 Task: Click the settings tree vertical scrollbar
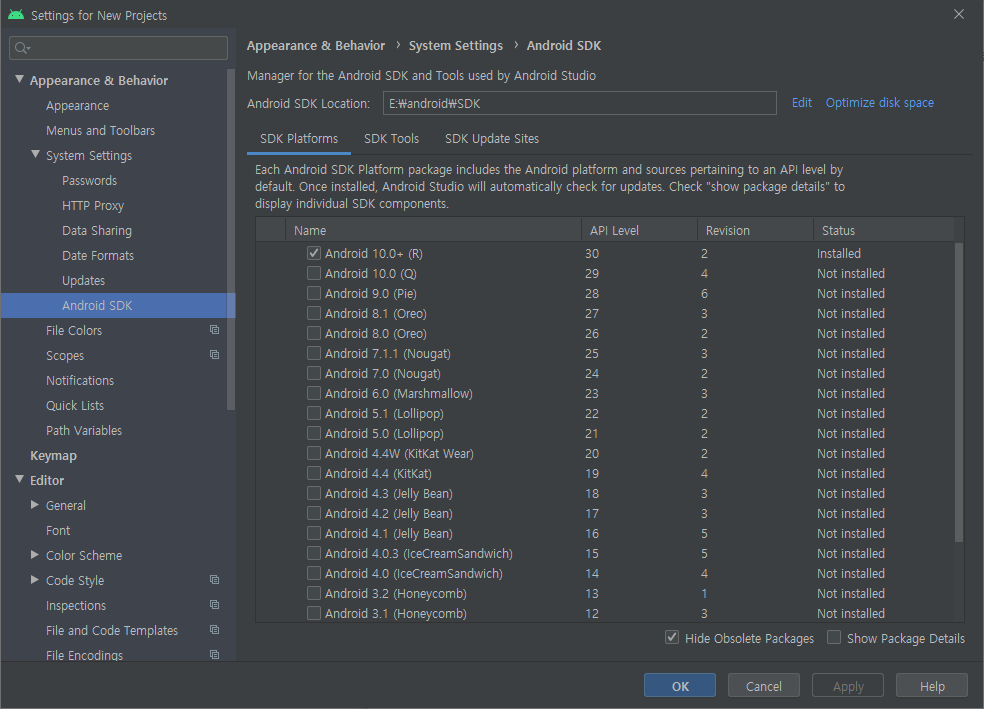[230, 238]
